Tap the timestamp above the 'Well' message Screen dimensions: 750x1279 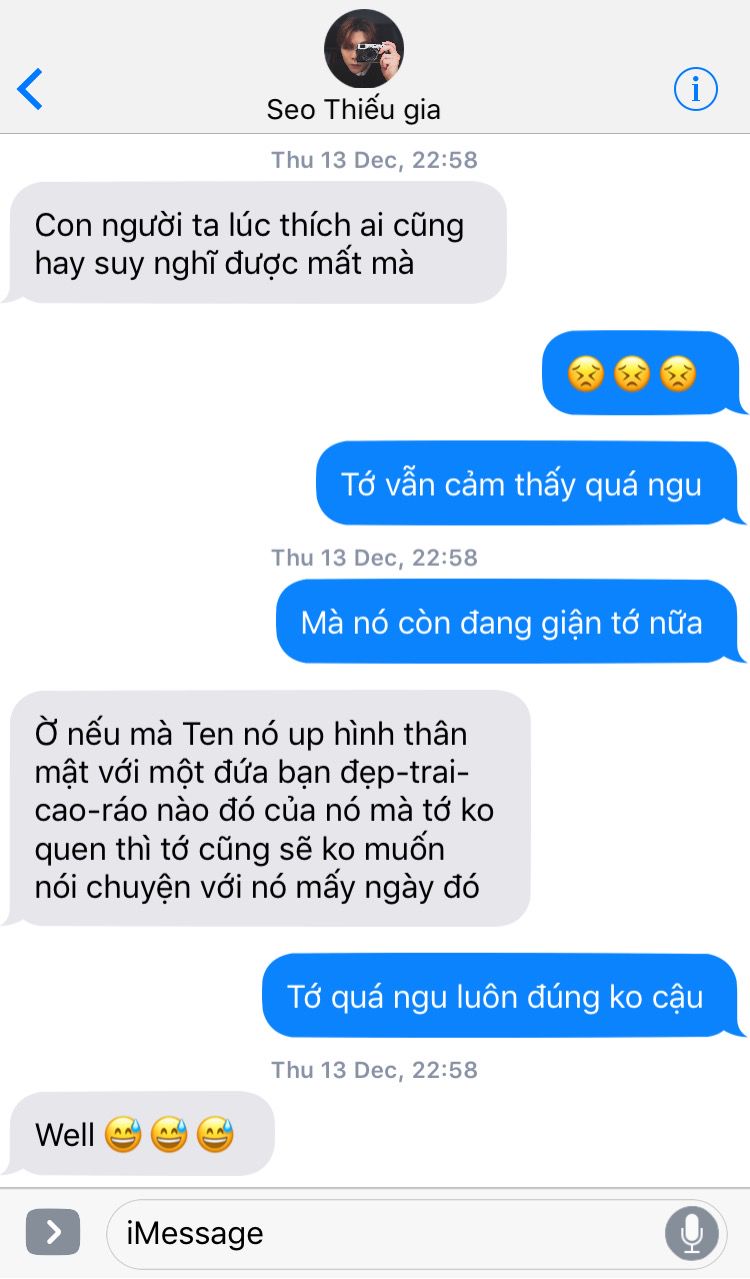click(x=375, y=1069)
